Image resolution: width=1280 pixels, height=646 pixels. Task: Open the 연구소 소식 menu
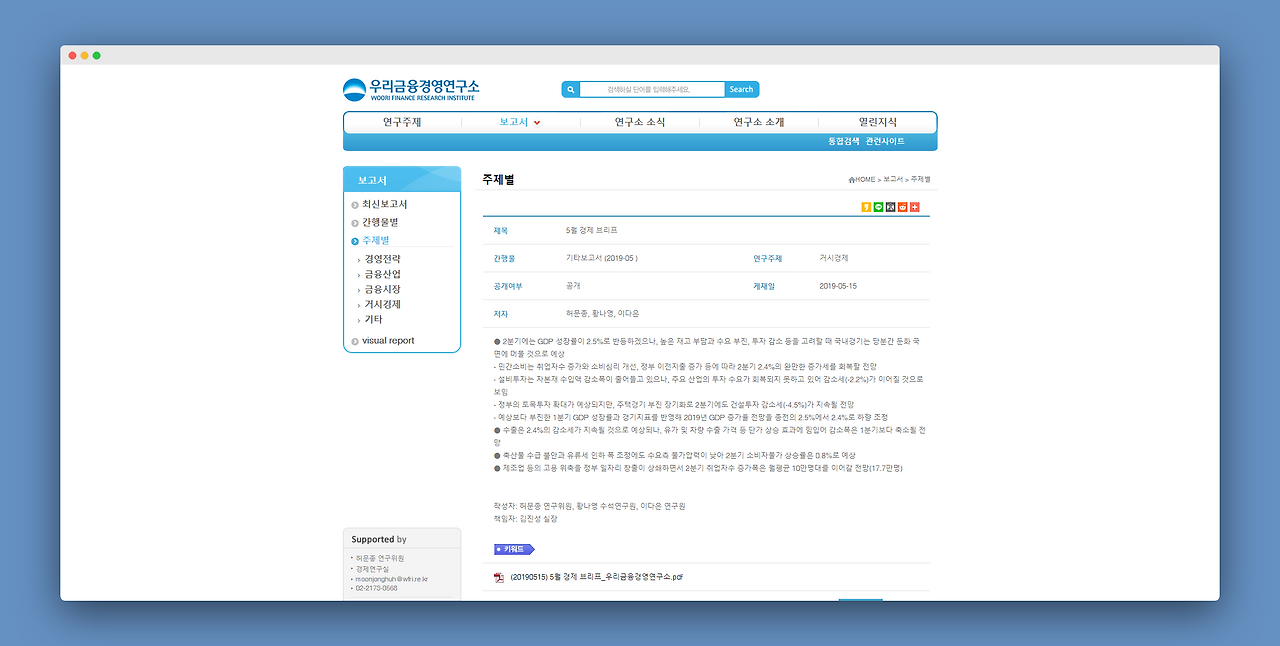[640, 122]
